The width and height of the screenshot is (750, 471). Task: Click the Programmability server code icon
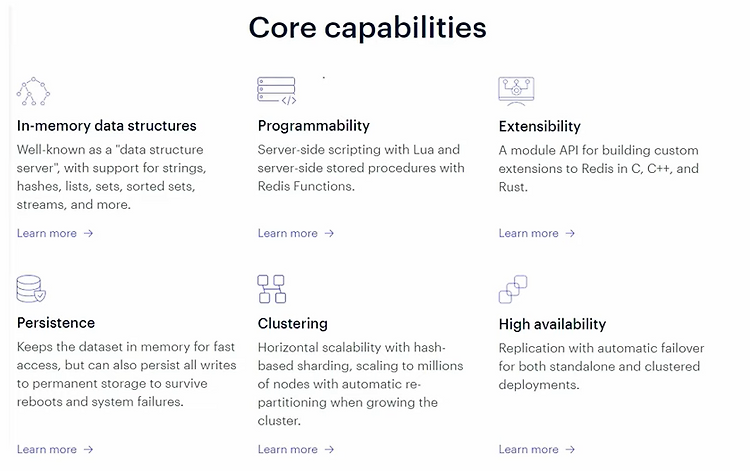tap(276, 90)
